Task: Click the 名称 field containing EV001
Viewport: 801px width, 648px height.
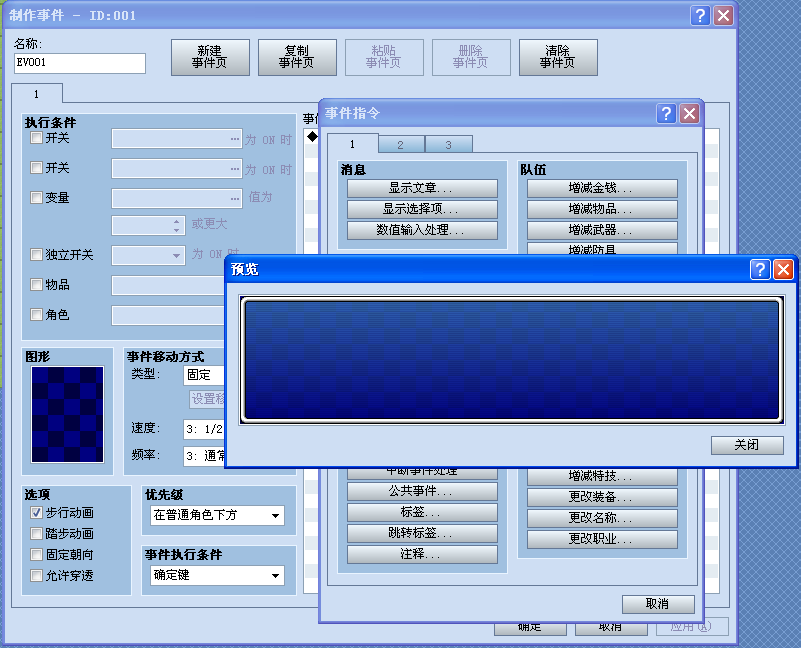Action: pyautogui.click(x=80, y=63)
